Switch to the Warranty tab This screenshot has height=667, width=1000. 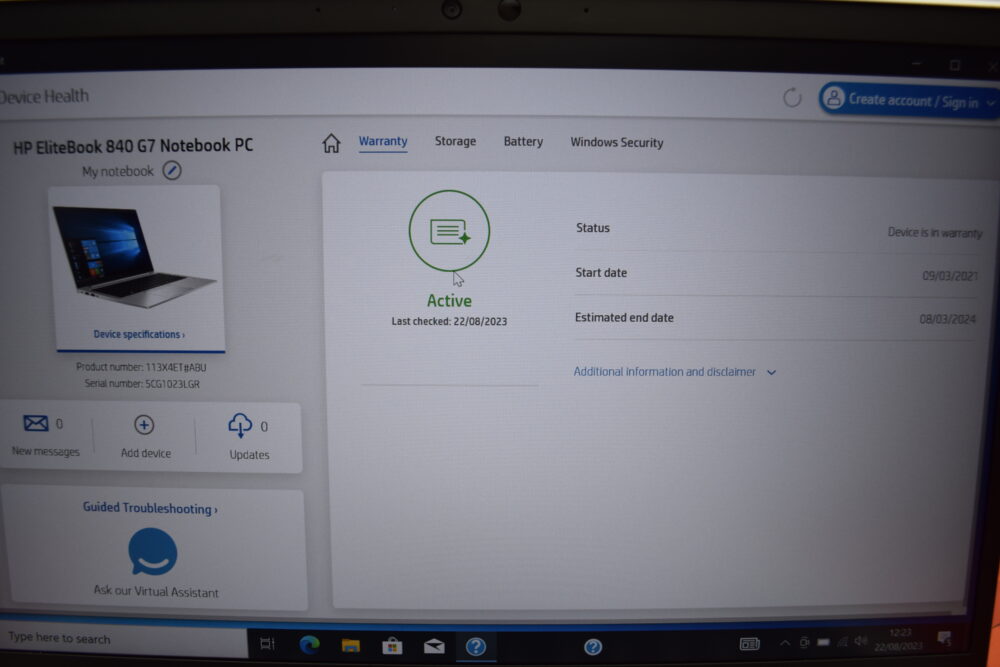click(x=383, y=142)
